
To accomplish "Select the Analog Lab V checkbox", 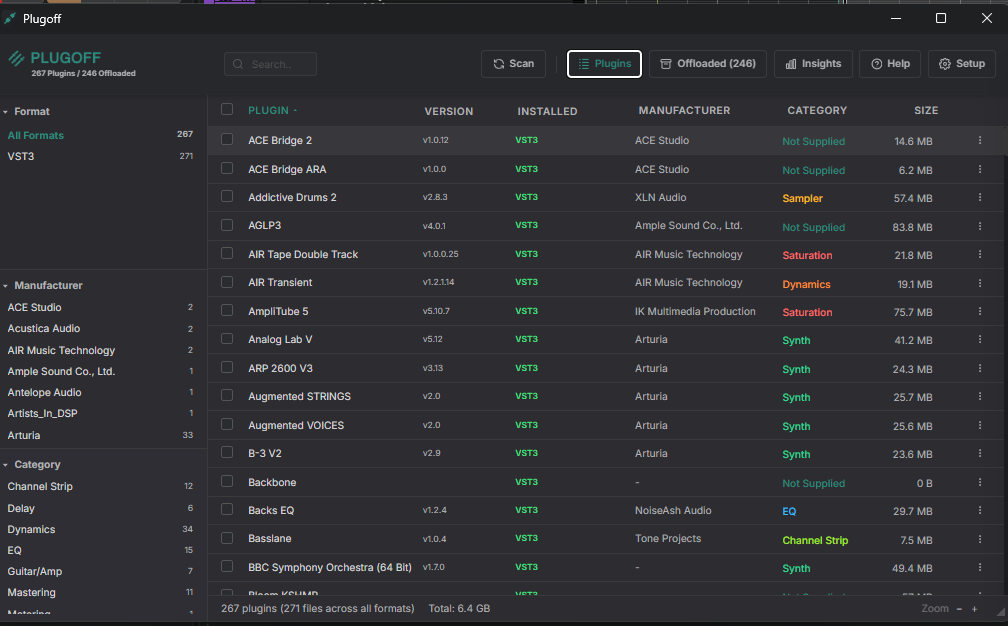I will 227,340.
